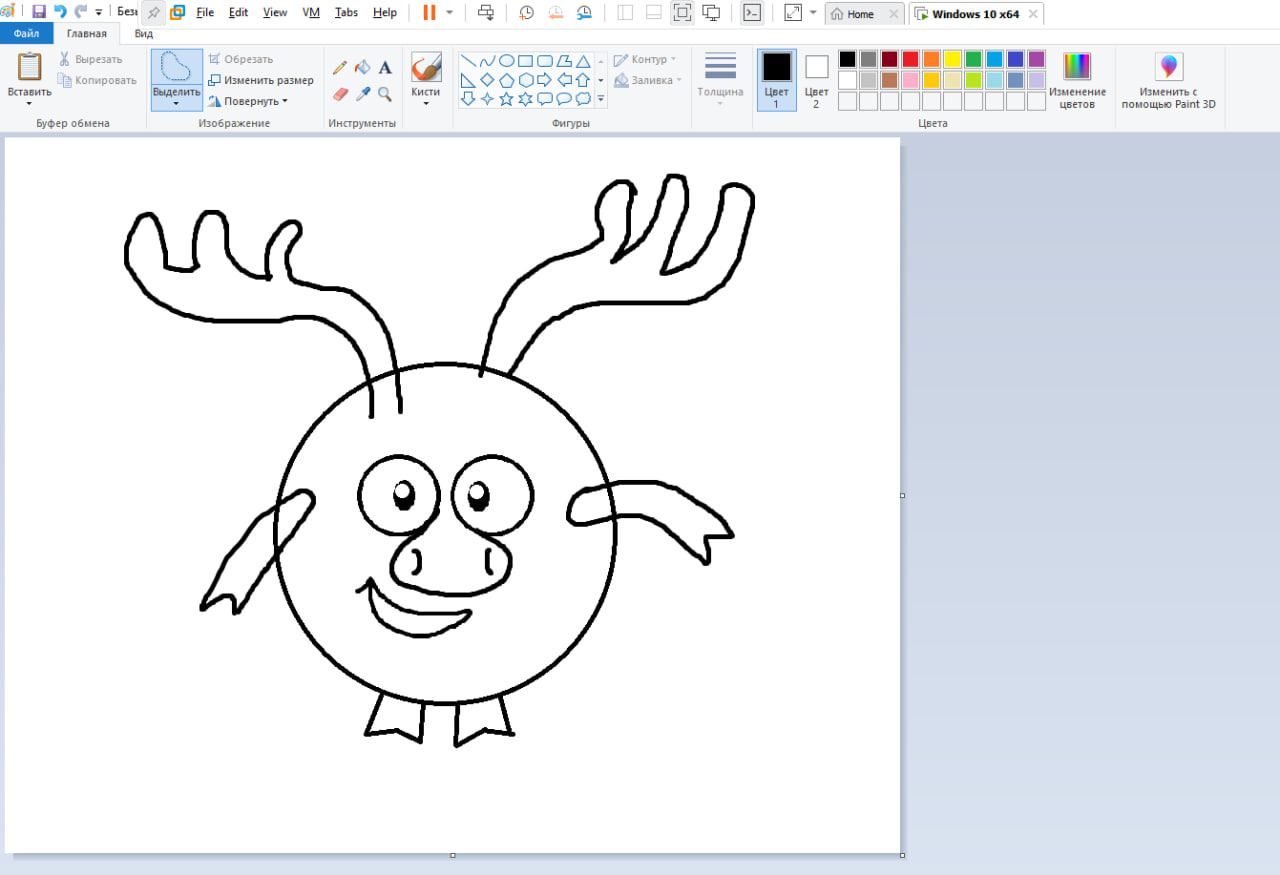Screen dimensions: 1280x875
Task: Choose the Eraser tool
Action: click(x=340, y=94)
